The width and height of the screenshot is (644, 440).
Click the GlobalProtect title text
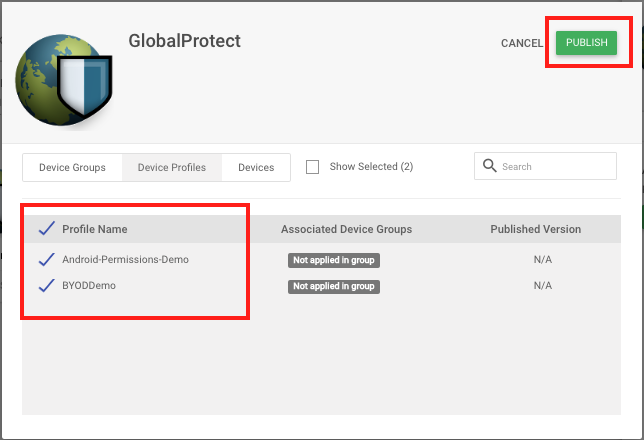coord(184,41)
